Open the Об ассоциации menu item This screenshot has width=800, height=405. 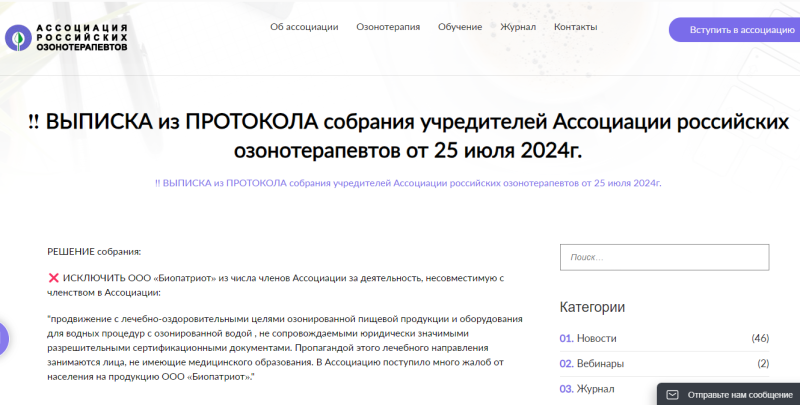point(304,27)
